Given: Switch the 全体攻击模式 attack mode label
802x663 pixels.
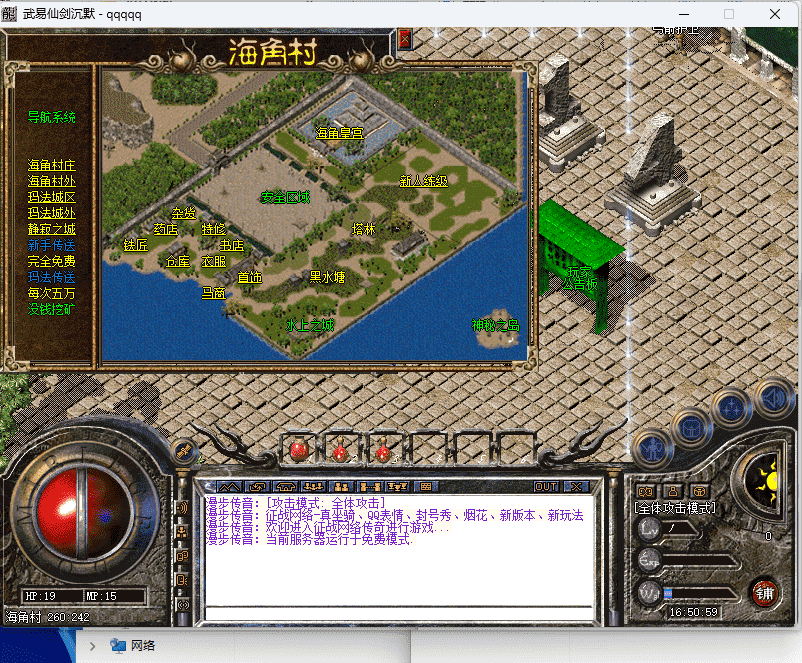Looking at the screenshot, I should coord(675,508).
